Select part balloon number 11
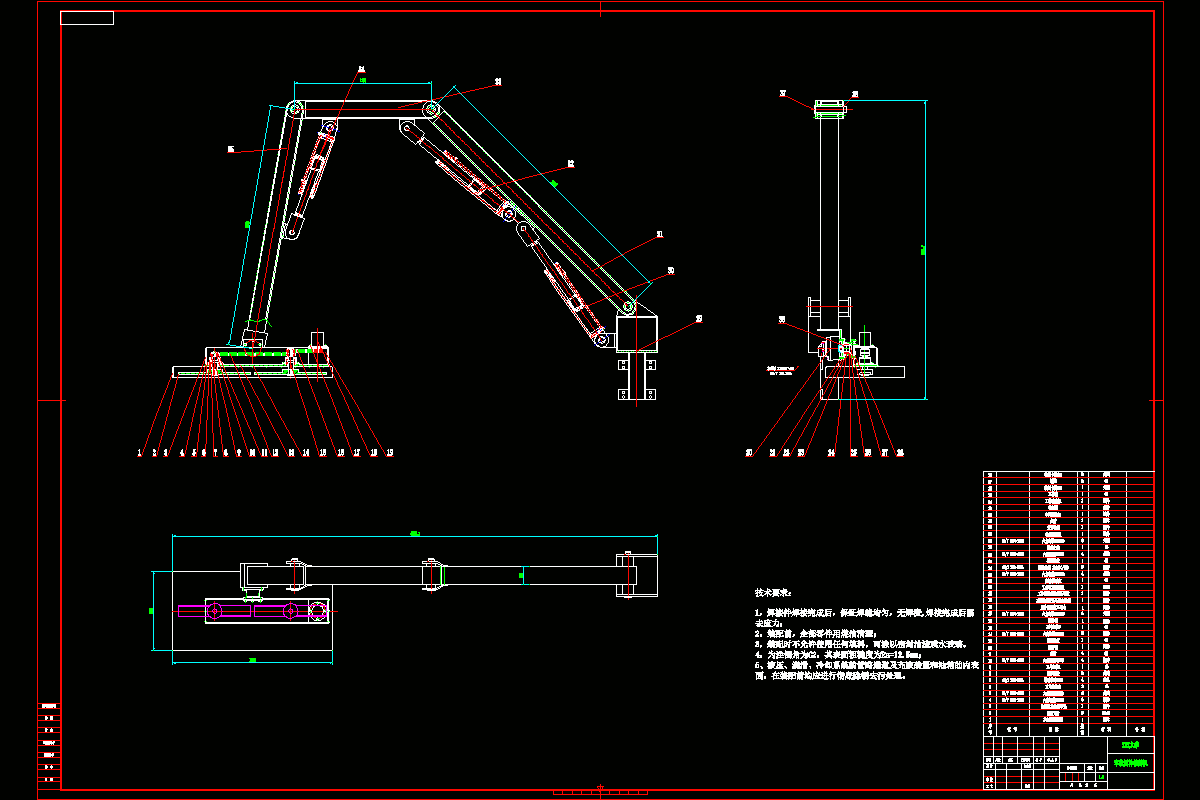The height and width of the screenshot is (800, 1200). click(x=264, y=453)
